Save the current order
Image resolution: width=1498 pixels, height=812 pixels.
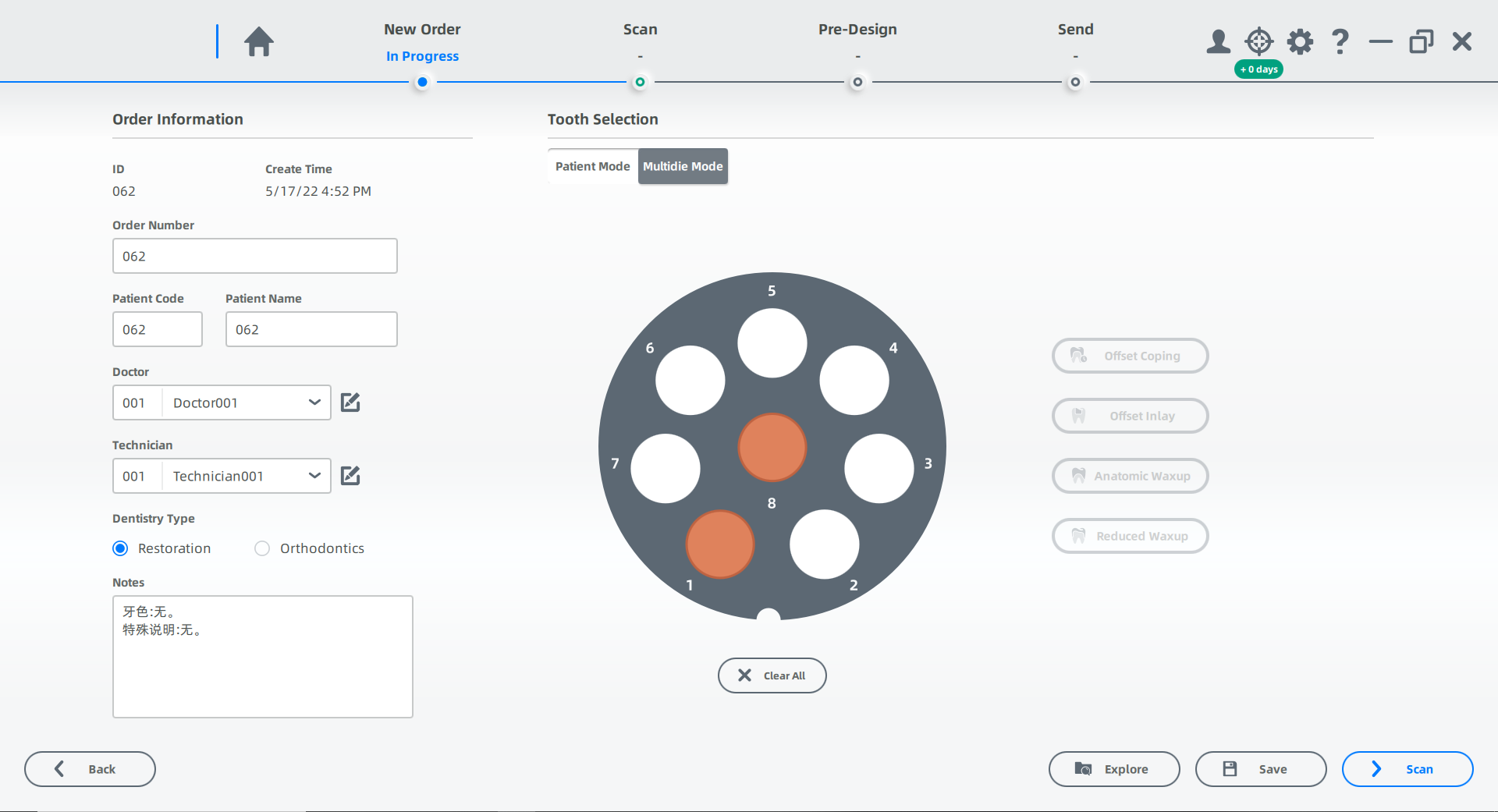[x=1260, y=769]
